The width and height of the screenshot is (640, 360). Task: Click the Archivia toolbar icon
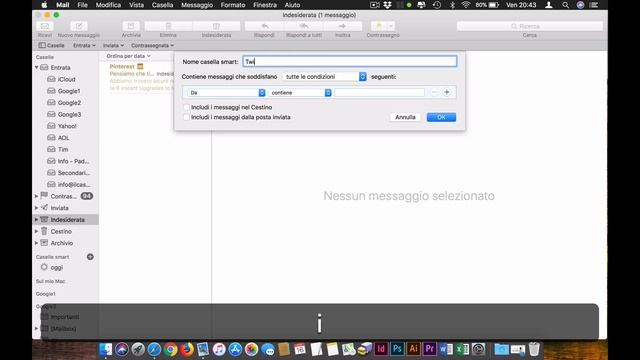point(131,26)
